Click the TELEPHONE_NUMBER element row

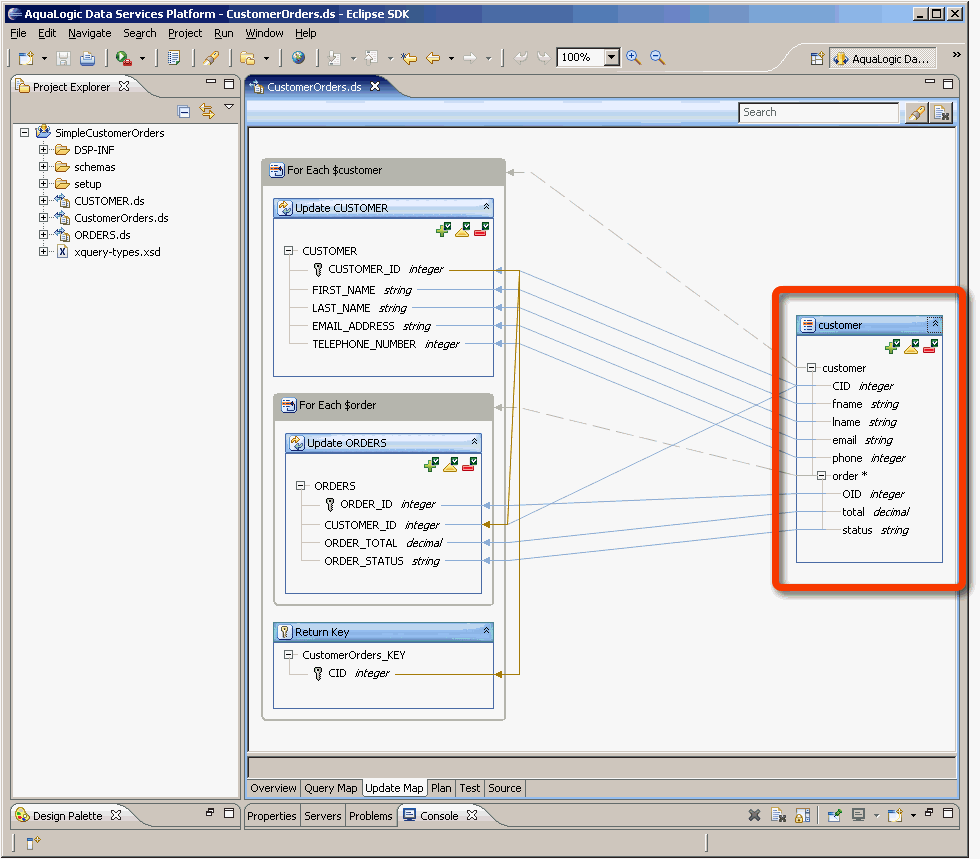coord(386,344)
